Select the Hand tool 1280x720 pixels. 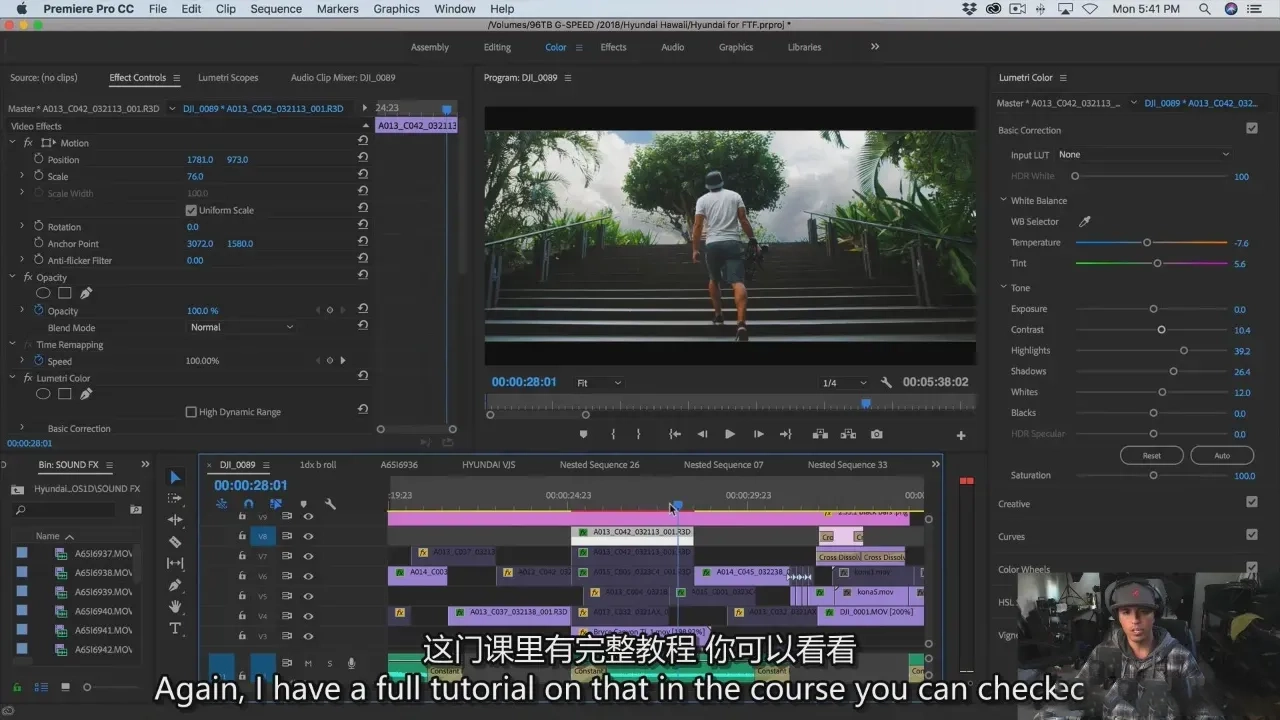[x=176, y=606]
